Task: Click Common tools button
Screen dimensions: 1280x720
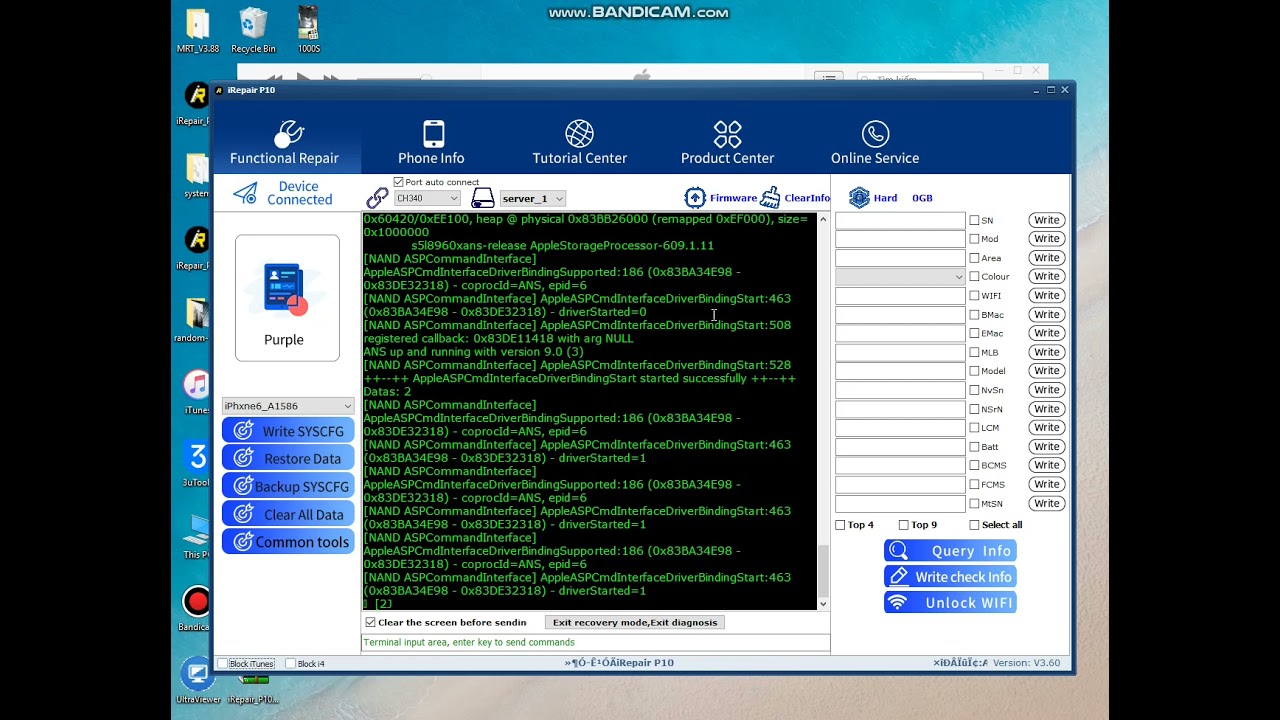Action: 288,542
